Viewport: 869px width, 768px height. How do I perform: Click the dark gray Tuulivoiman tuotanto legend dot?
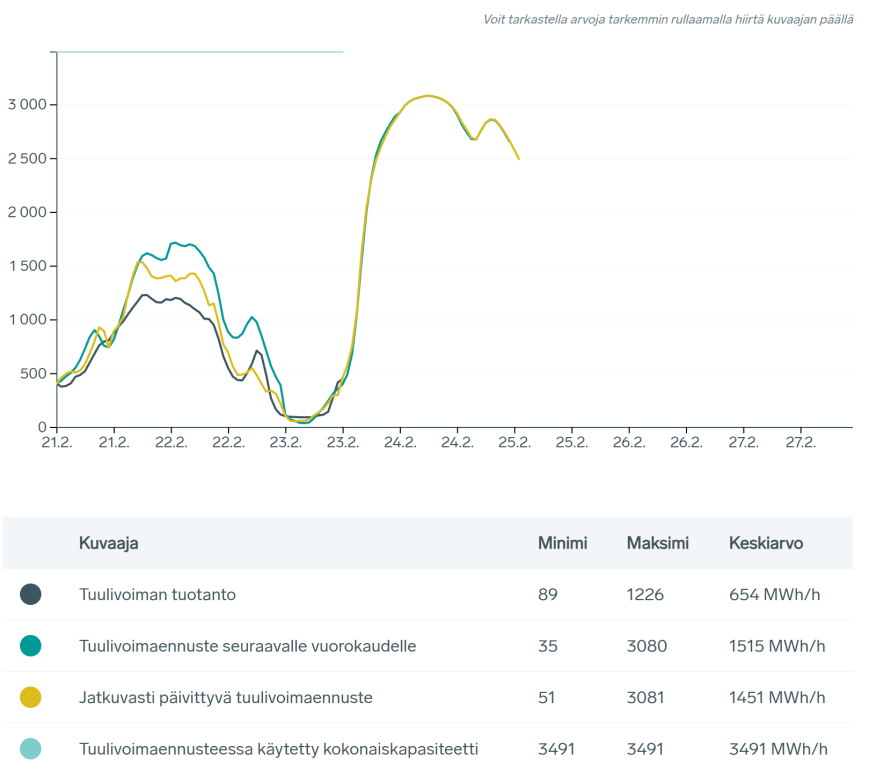[30, 594]
